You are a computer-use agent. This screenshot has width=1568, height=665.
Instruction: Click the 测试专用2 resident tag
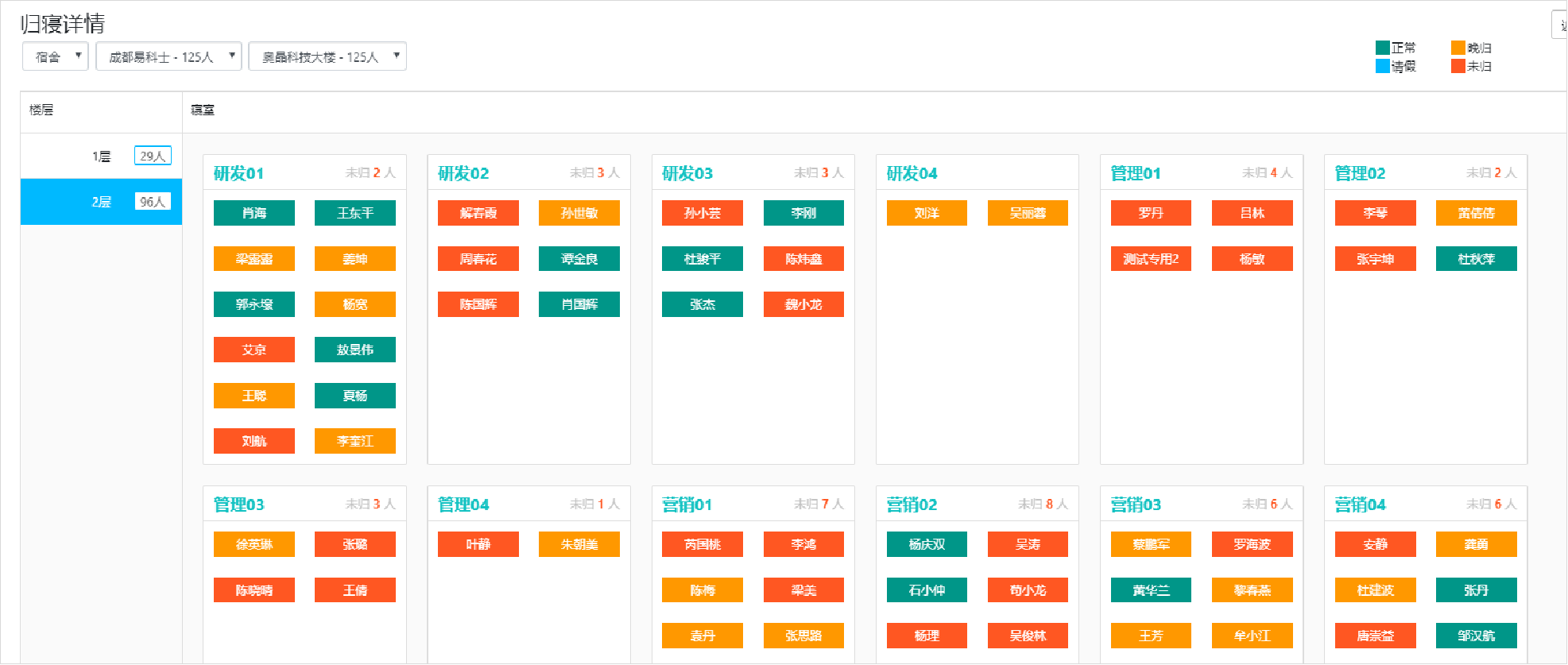click(1150, 259)
